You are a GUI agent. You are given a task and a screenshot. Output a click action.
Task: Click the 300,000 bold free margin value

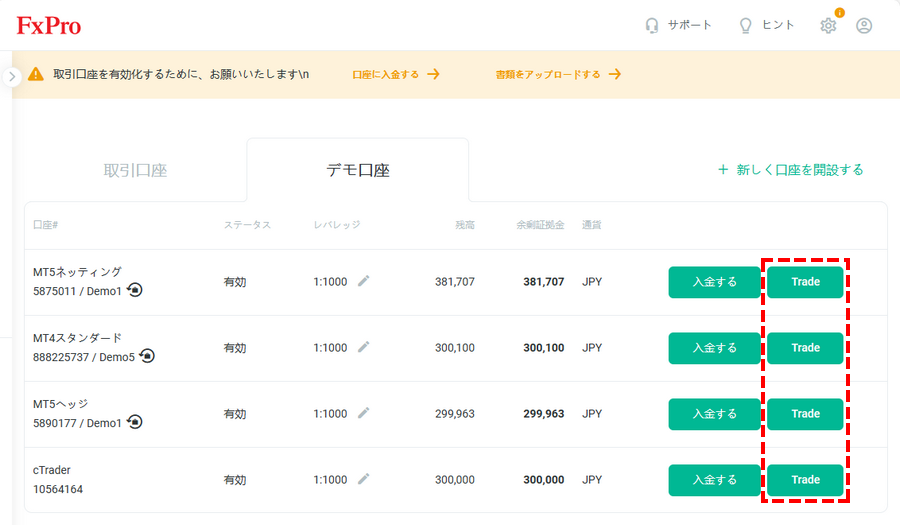(x=544, y=480)
